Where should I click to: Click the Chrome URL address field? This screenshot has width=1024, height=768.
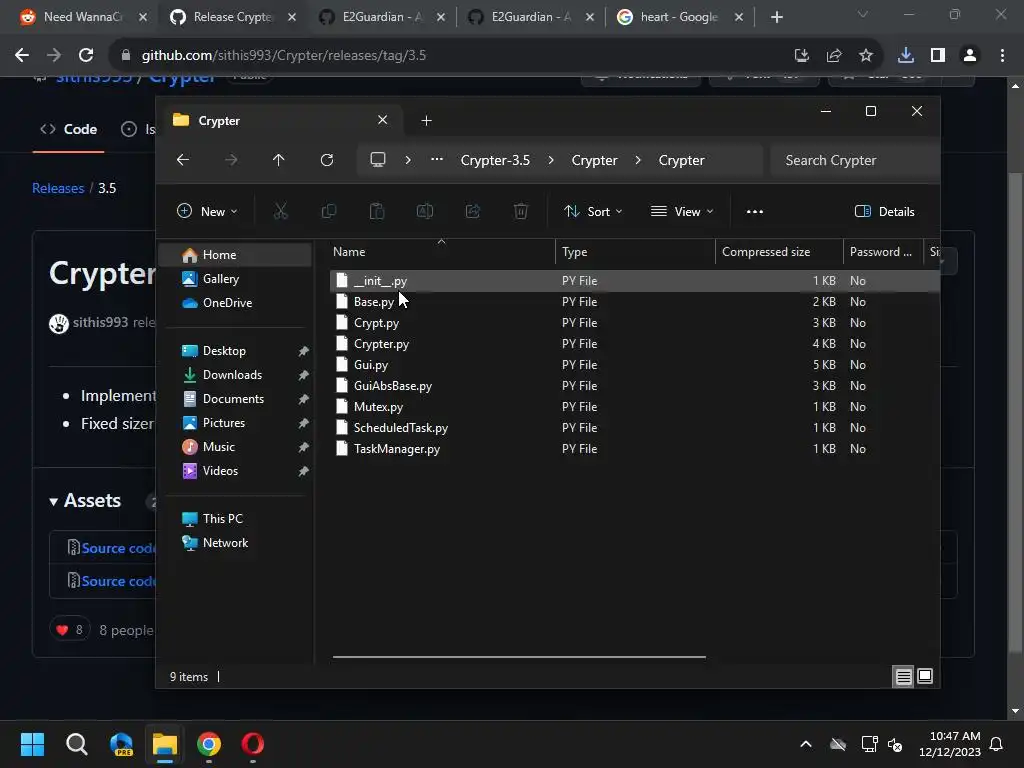click(451, 56)
